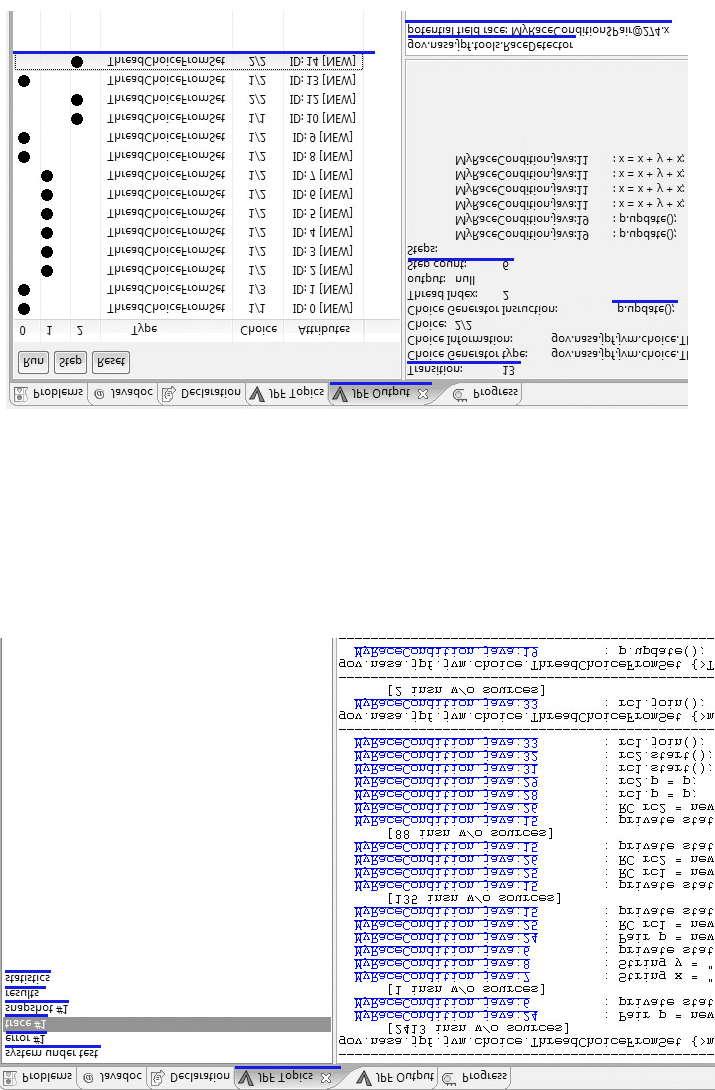Select table row with ID: 1 [NEW]
Viewport: 715px width, 1090px height.
[188, 289]
